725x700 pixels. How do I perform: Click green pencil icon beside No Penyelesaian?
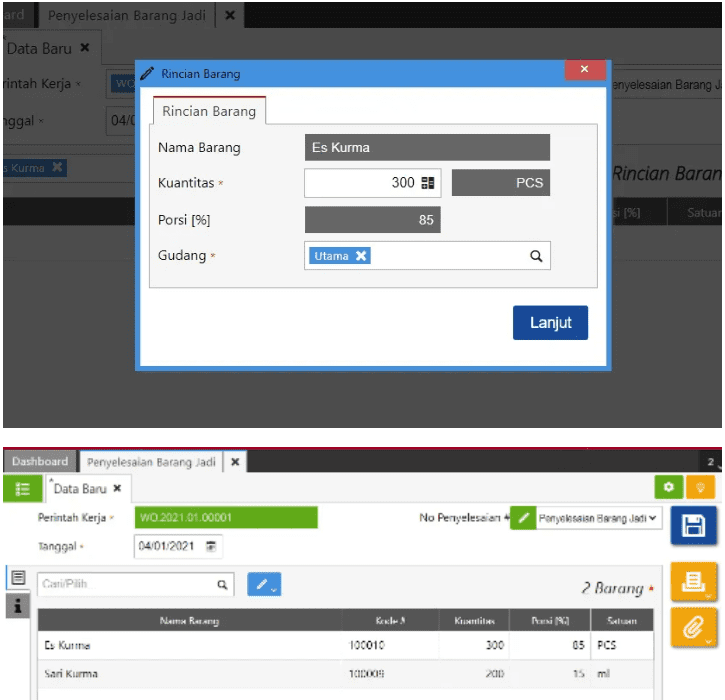tap(523, 518)
